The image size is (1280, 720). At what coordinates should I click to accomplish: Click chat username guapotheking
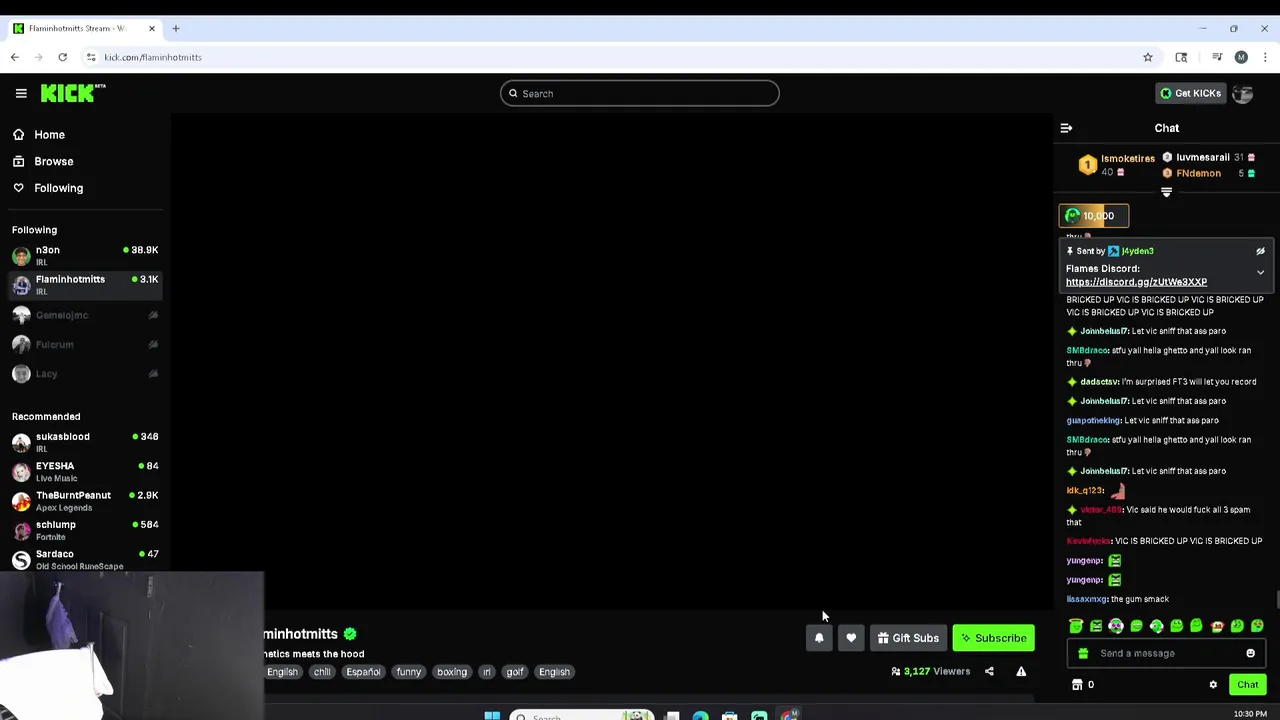[1093, 421]
